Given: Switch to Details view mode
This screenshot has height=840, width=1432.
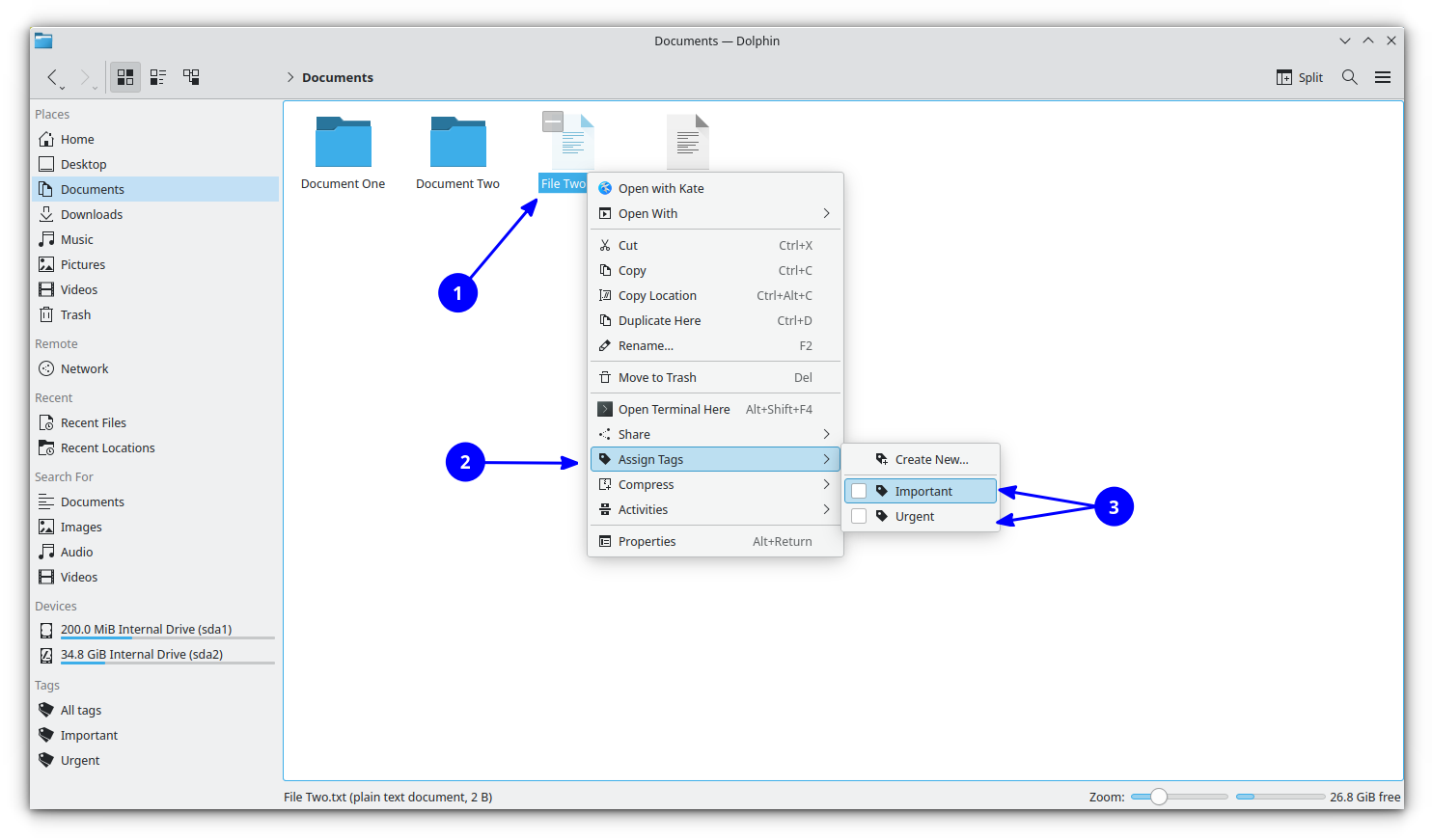Looking at the screenshot, I should tap(190, 77).
